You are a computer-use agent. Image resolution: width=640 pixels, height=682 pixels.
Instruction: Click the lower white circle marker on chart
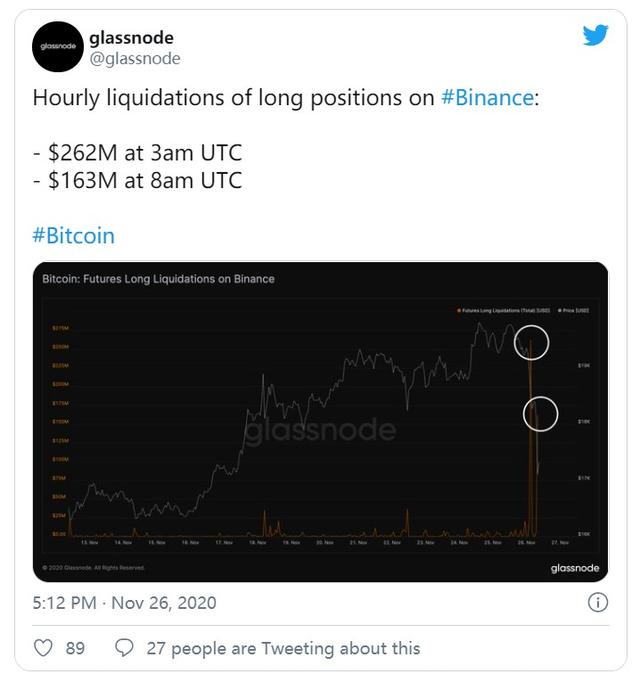tap(540, 413)
